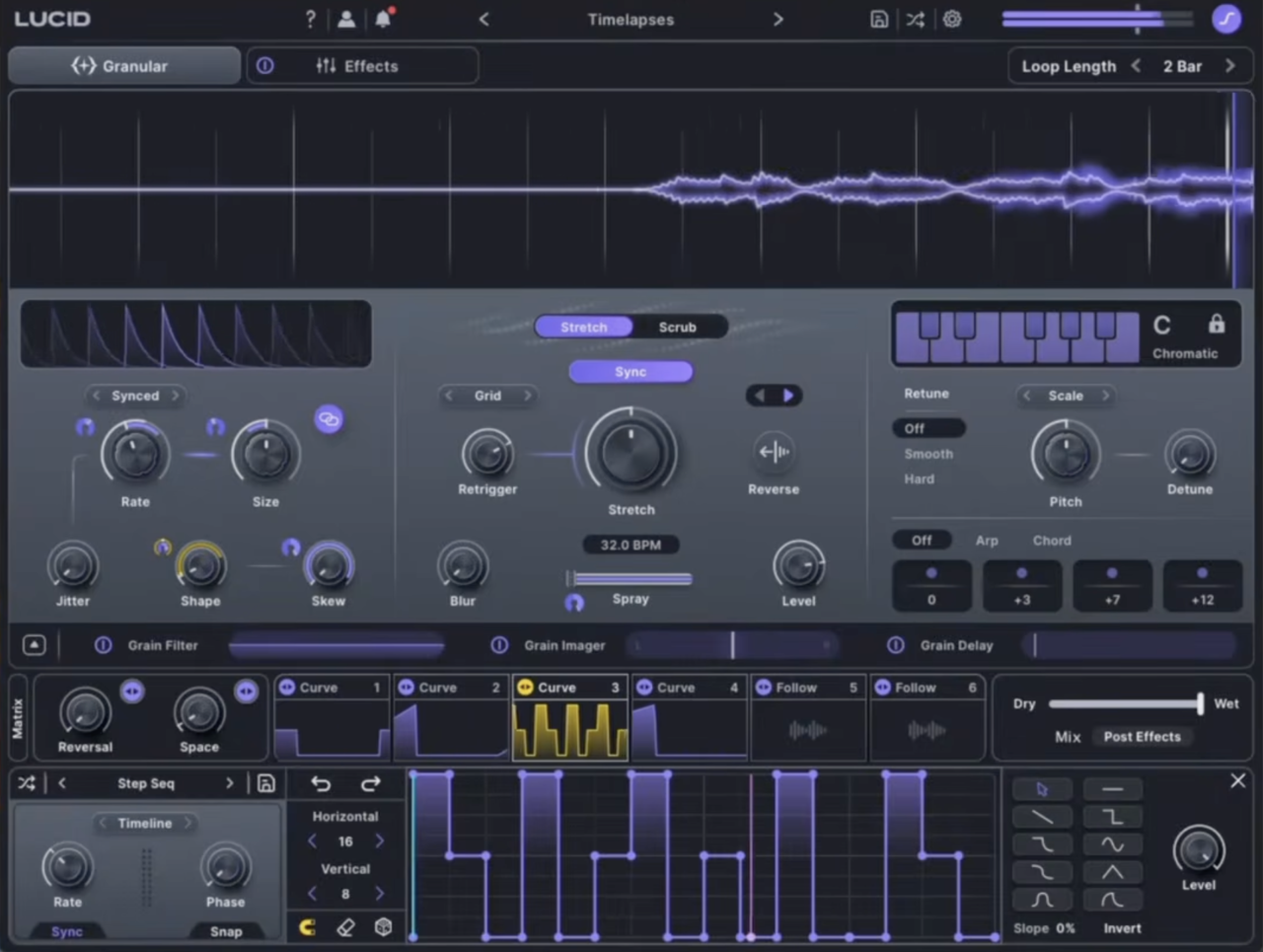Click the next arrow of Loop Length

click(1230, 66)
